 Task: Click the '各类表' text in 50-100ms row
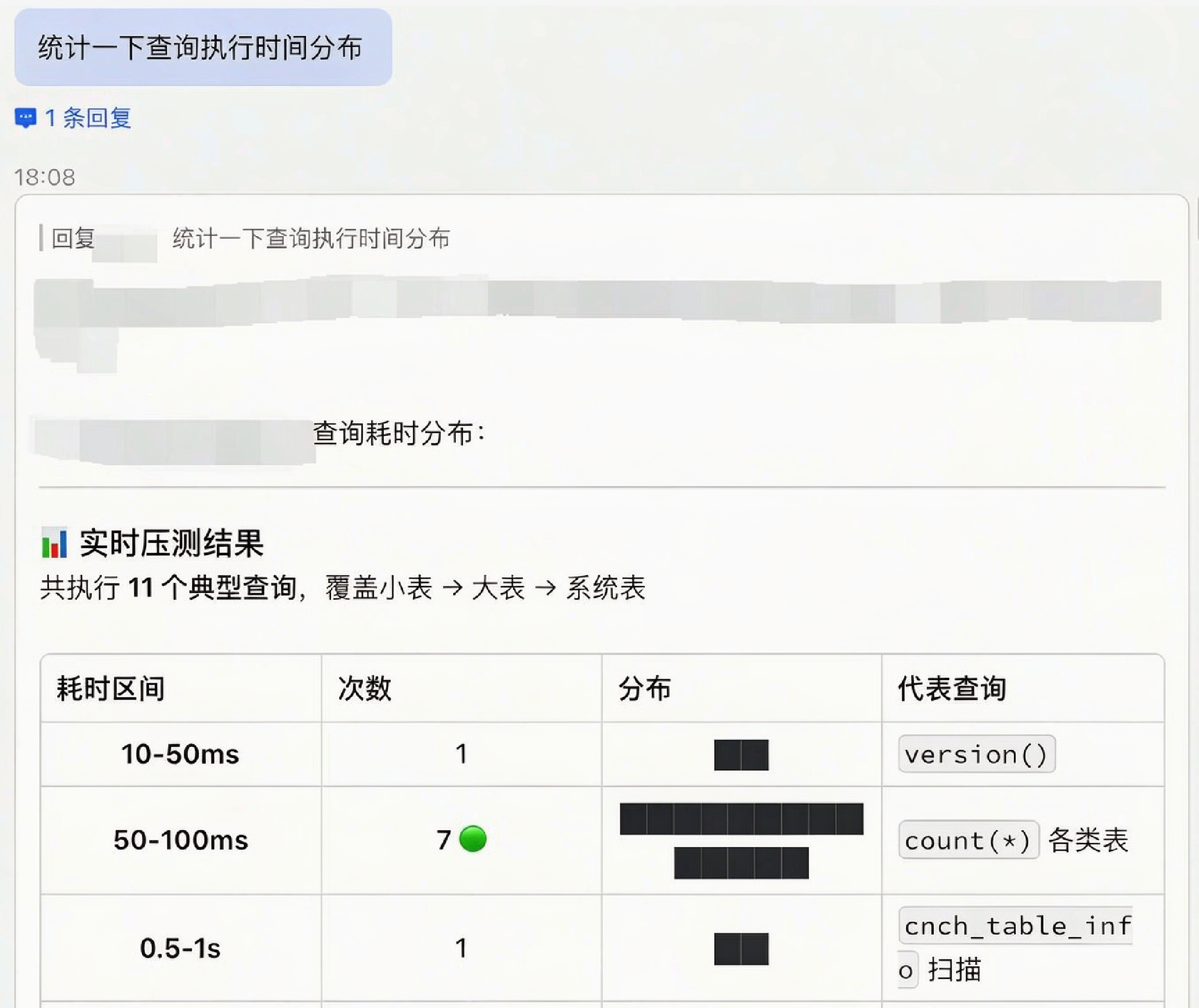(1088, 840)
